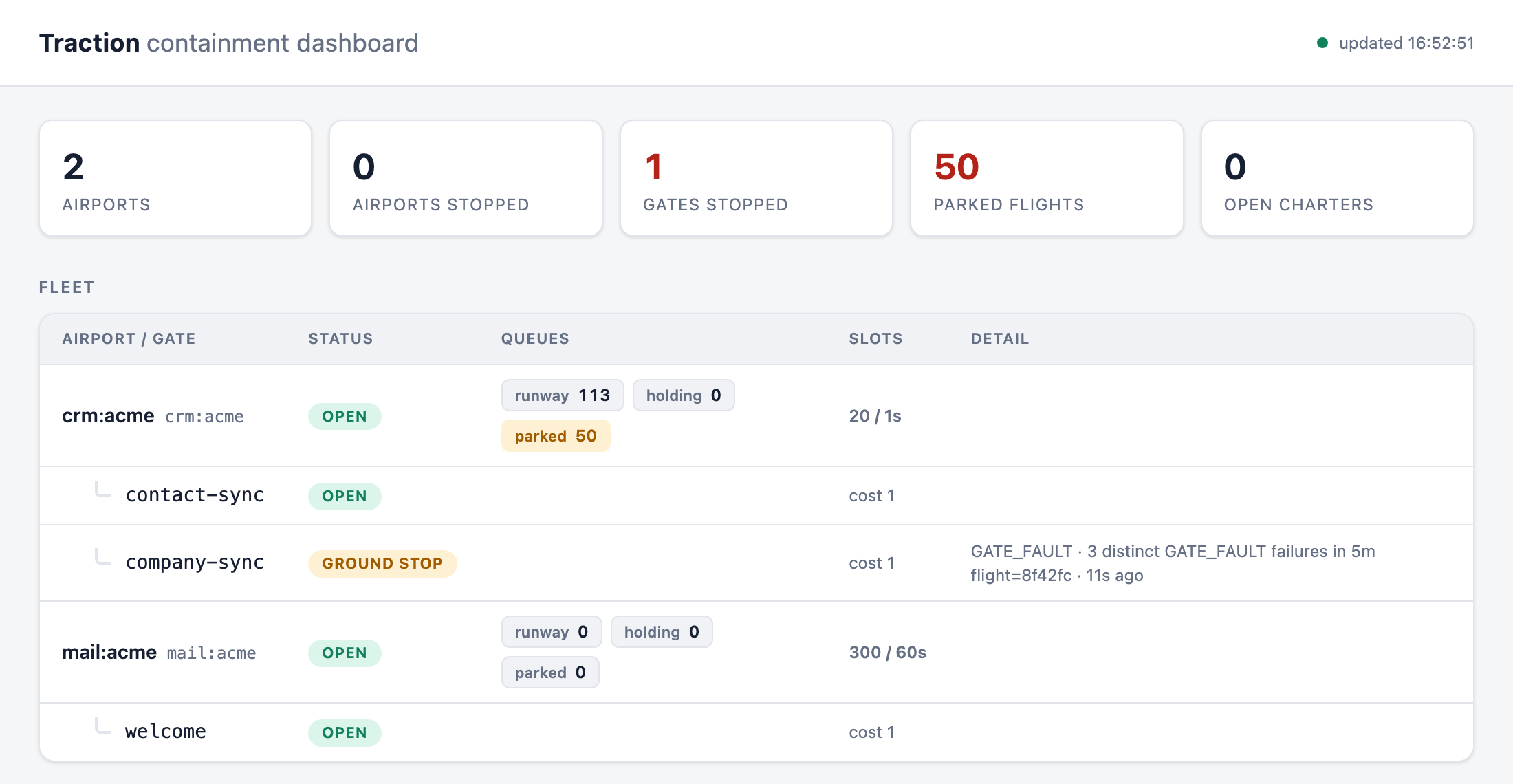Click mail:acme holding 0 chip
1513x784 pixels.
[662, 632]
